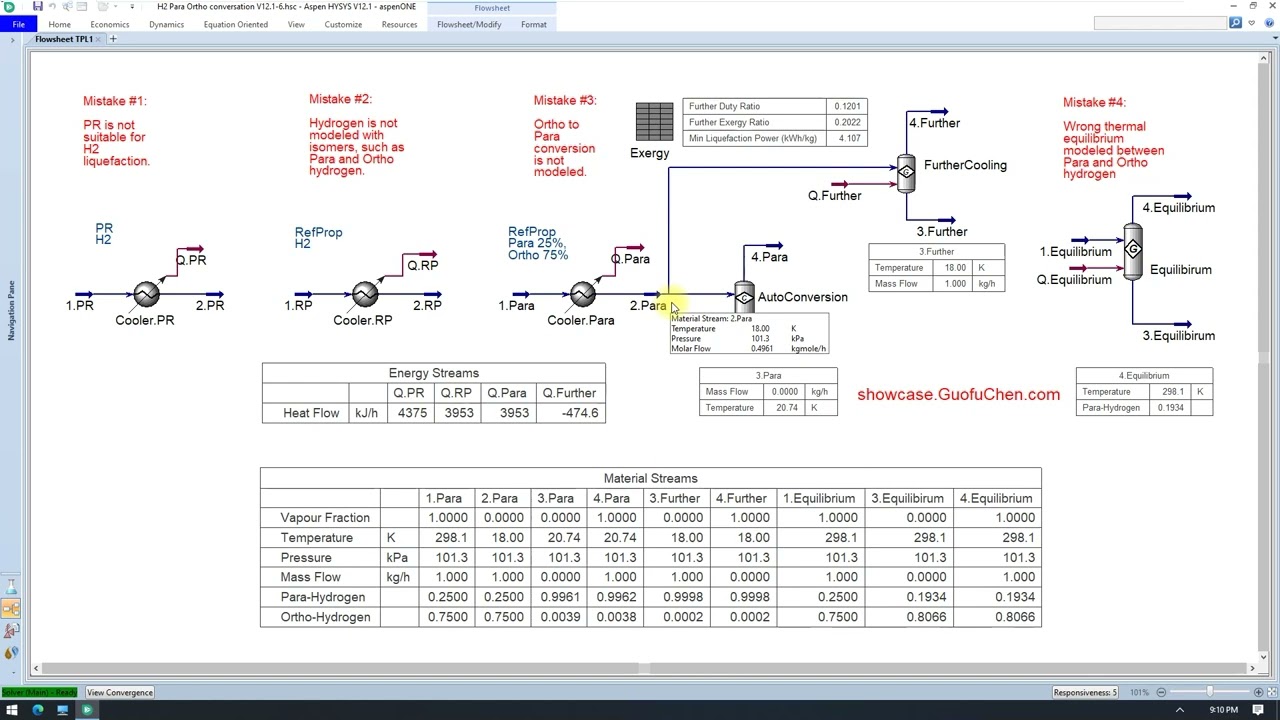Click the Mistake #4 heading text
Image resolution: width=1280 pixels, height=720 pixels.
click(1094, 102)
